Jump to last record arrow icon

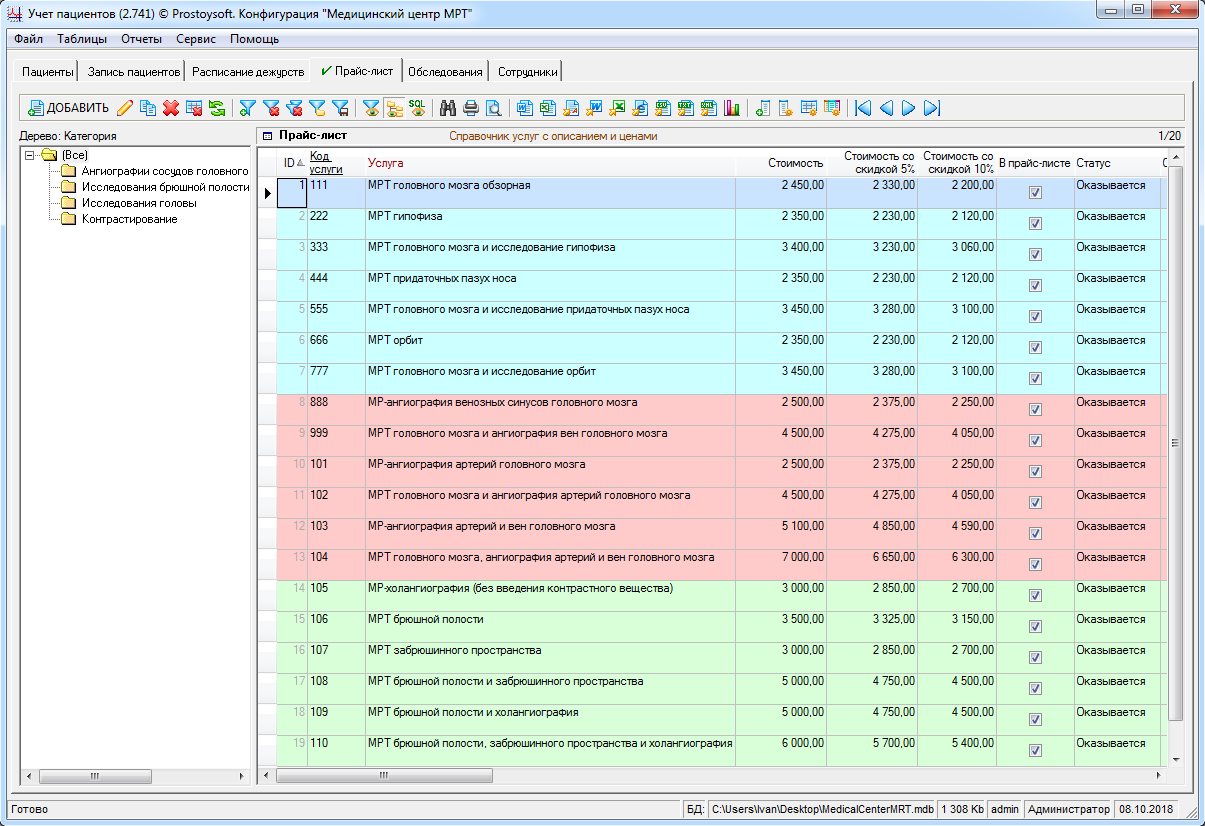pyautogui.click(x=932, y=108)
